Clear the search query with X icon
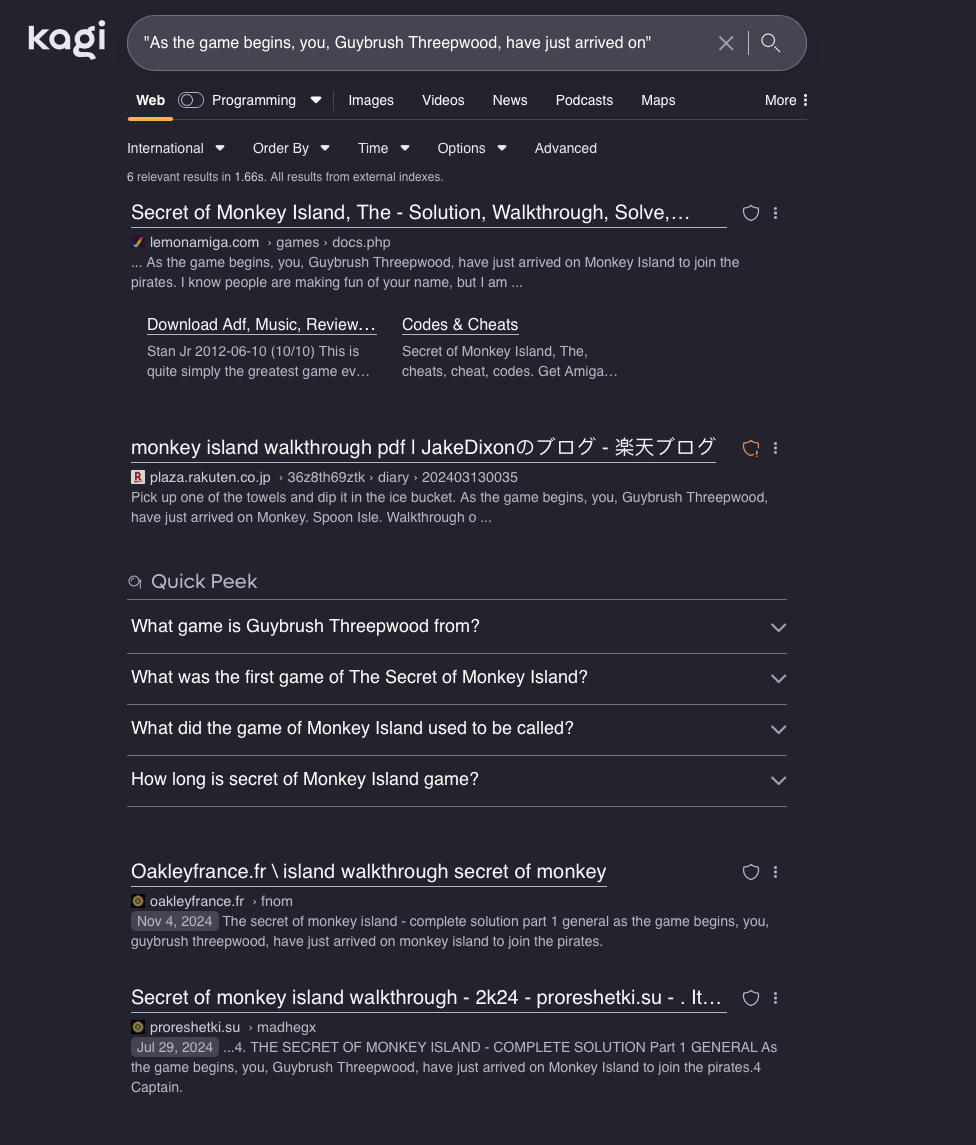This screenshot has height=1145, width=976. (x=726, y=43)
